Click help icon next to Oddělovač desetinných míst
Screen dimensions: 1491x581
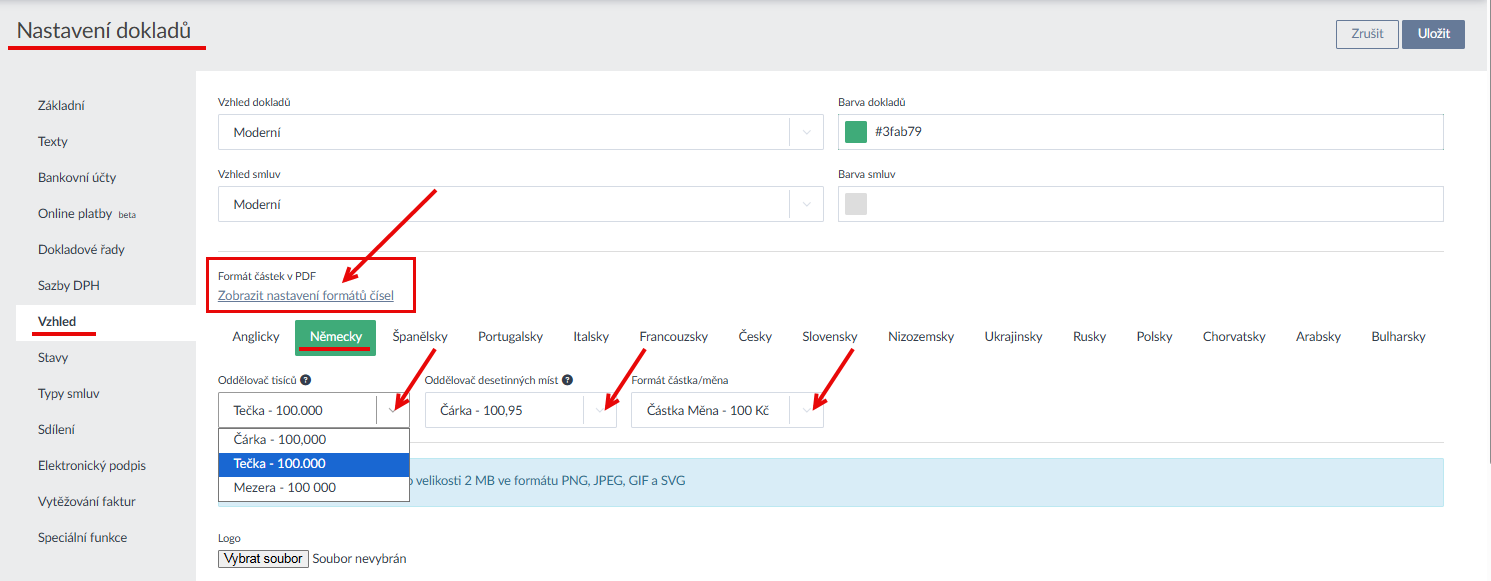(567, 380)
